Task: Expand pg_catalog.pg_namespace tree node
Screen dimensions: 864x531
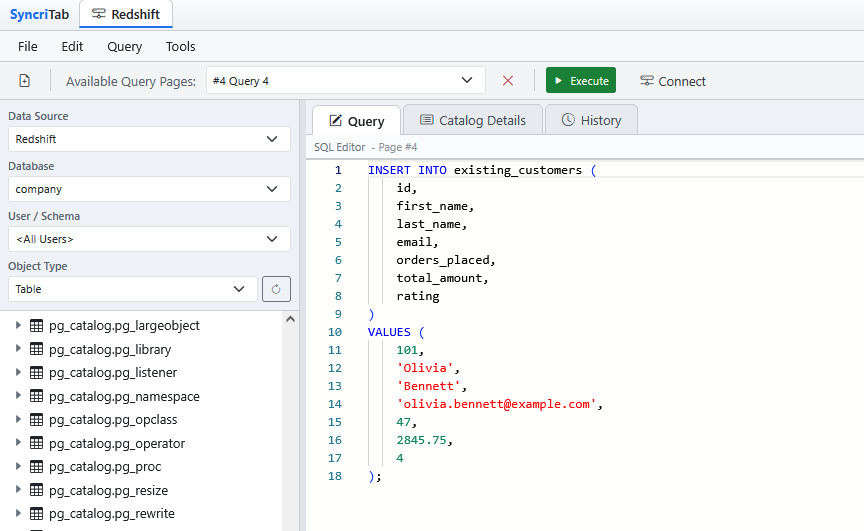Action: pos(18,395)
